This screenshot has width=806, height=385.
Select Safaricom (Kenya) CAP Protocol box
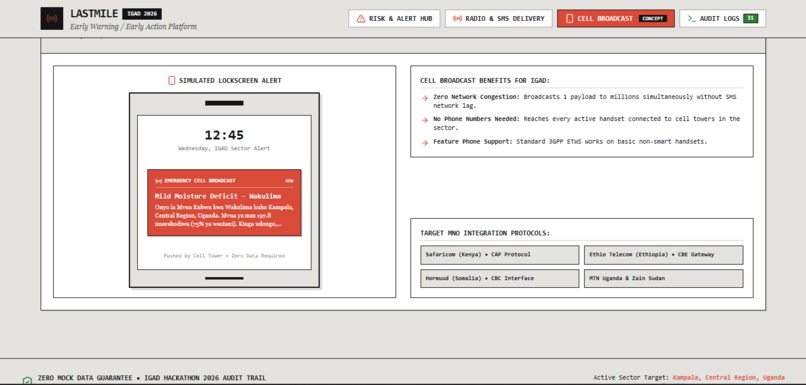500,254
